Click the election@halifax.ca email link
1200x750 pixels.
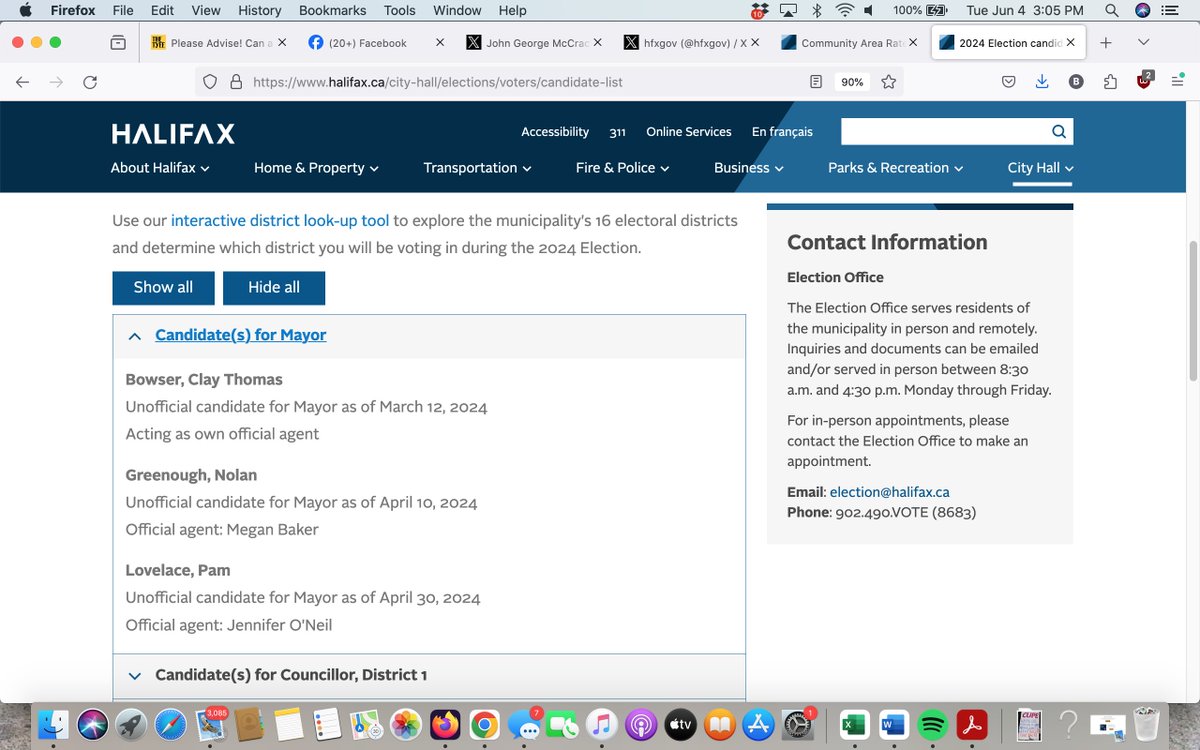[889, 492]
